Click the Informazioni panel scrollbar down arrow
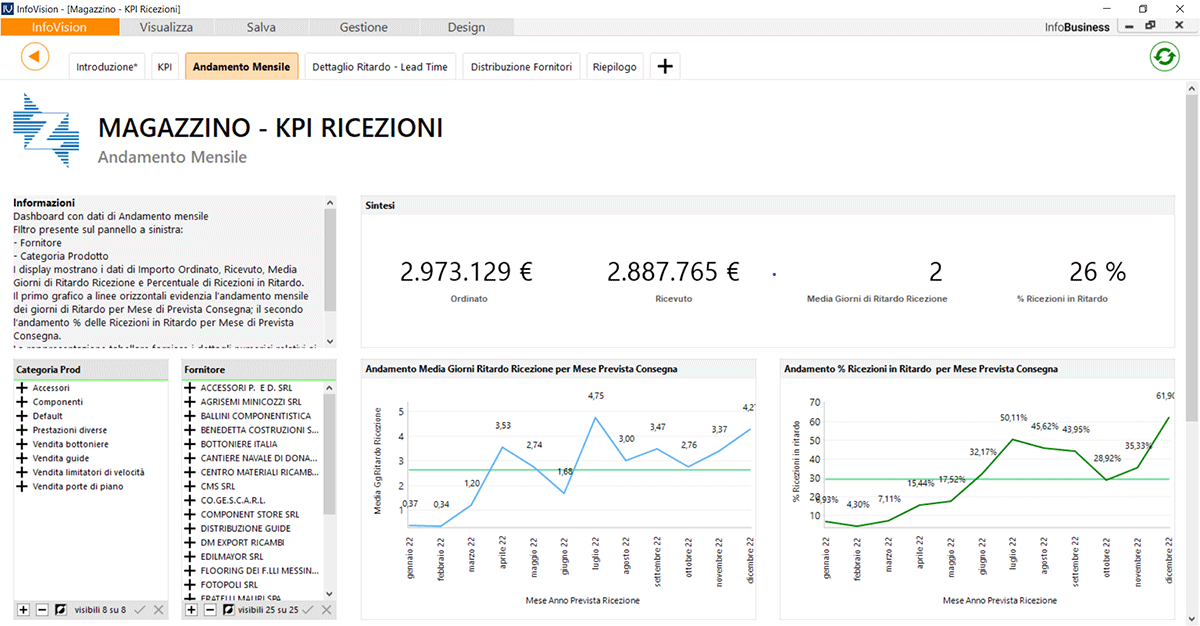The image size is (1200, 626). tap(330, 340)
